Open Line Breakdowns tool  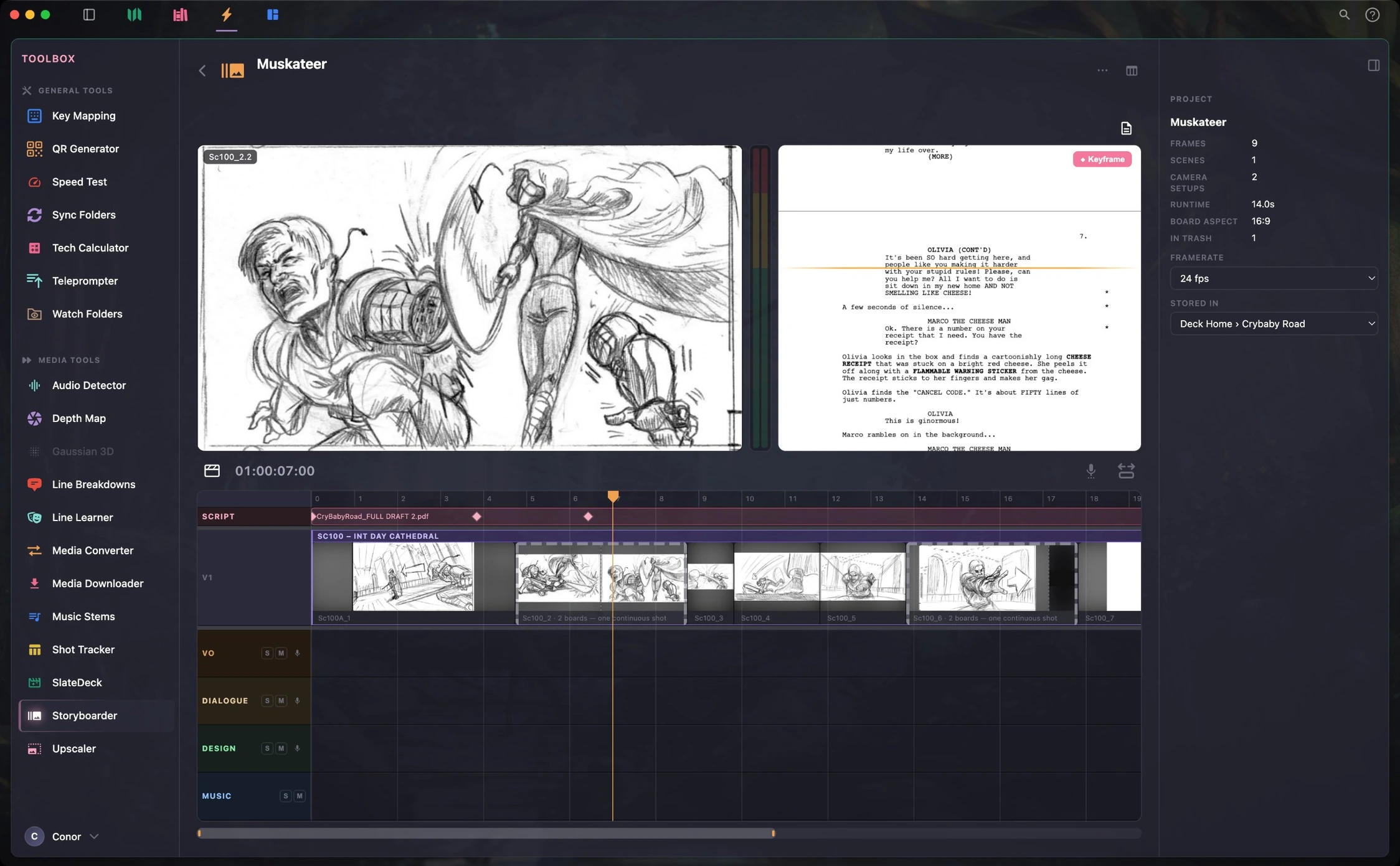pyautogui.click(x=97, y=484)
